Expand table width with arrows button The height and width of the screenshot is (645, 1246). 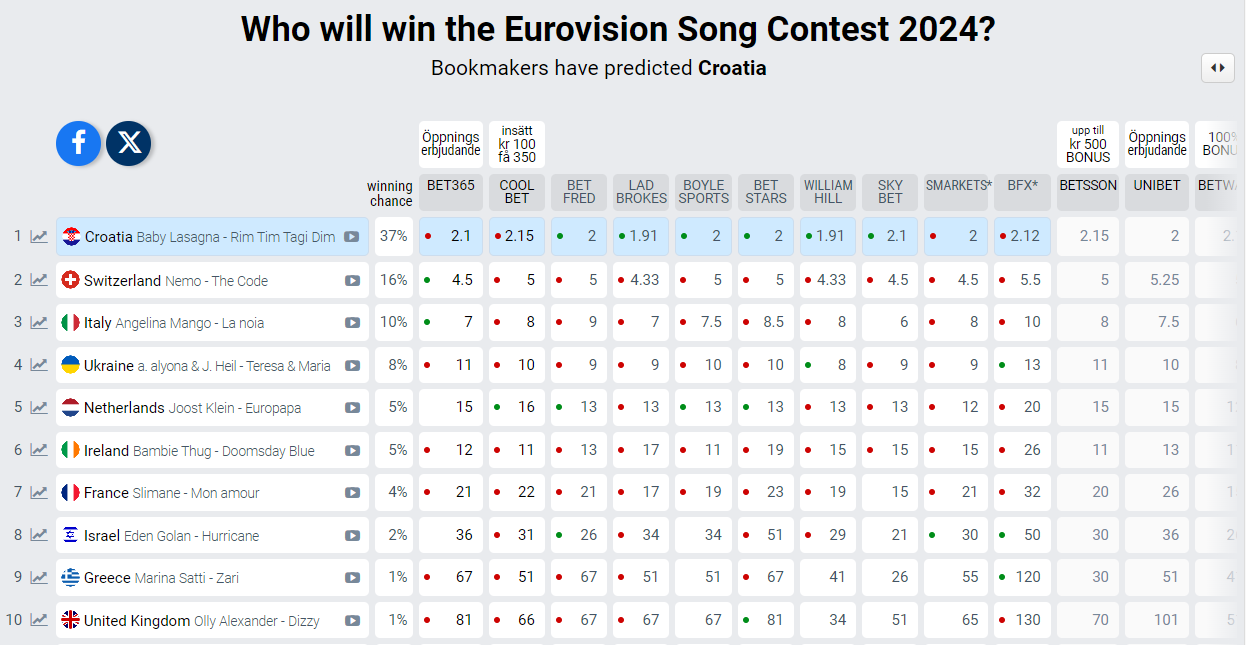click(1217, 68)
